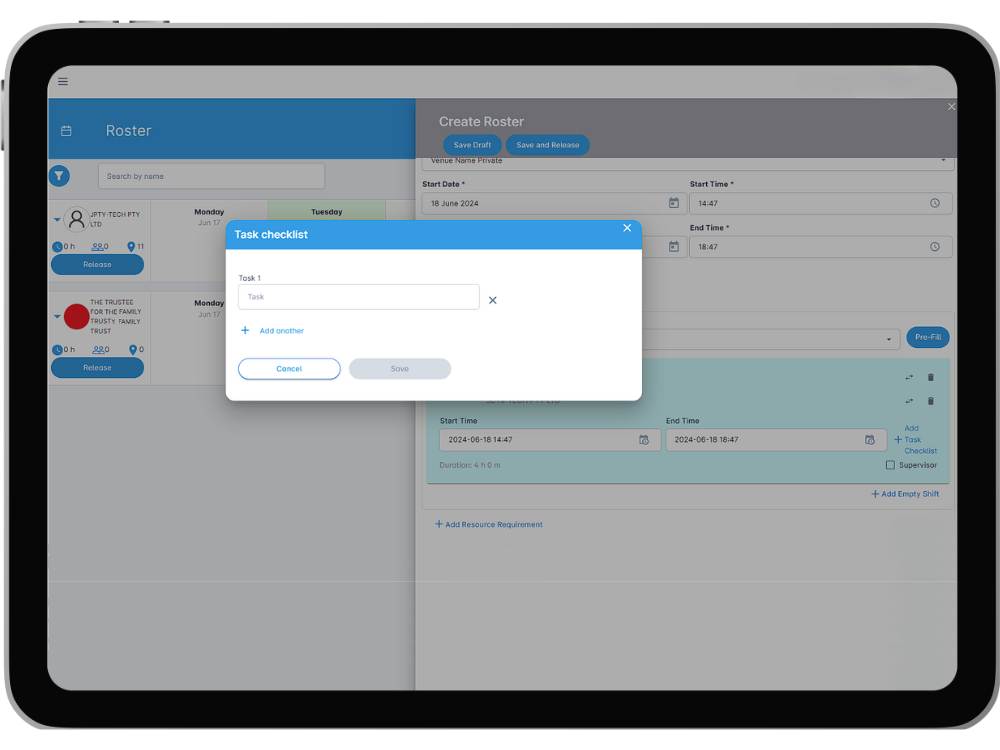Open the hamburger menu top-left
This screenshot has height=750, width=1000.
(x=62, y=81)
